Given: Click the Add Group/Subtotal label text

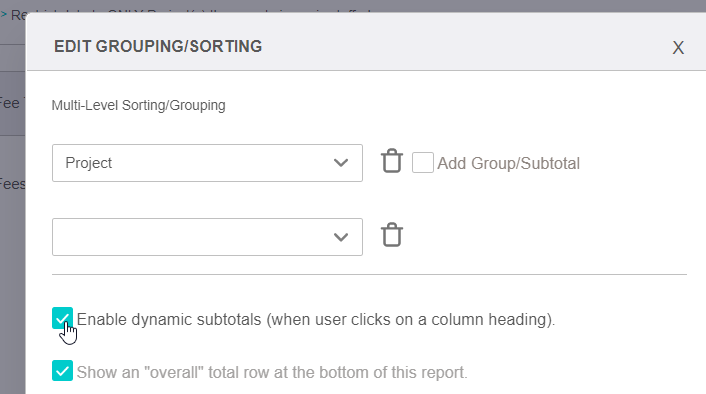Looking at the screenshot, I should pyautogui.click(x=508, y=163).
